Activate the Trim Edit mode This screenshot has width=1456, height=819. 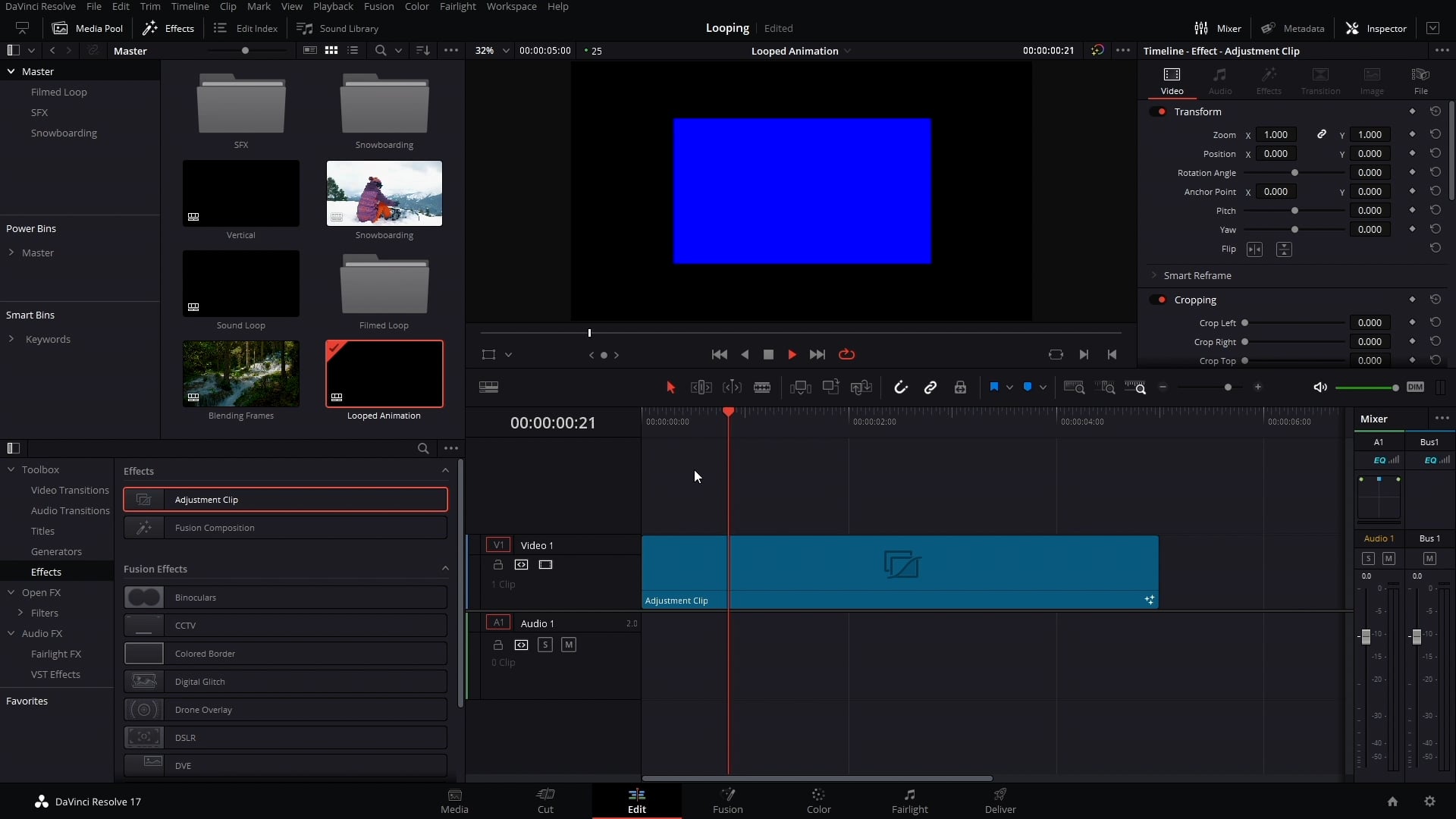coord(701,387)
